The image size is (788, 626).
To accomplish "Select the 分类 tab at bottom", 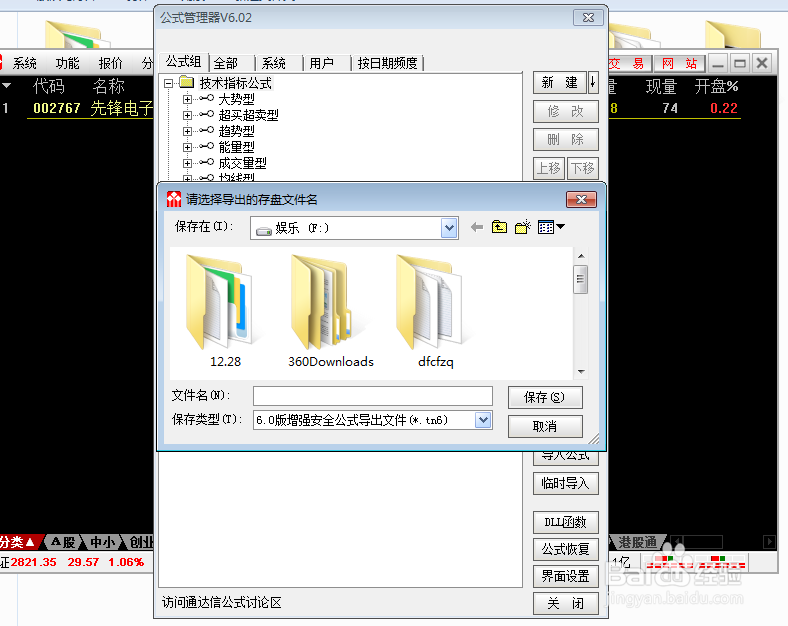I will (18, 542).
